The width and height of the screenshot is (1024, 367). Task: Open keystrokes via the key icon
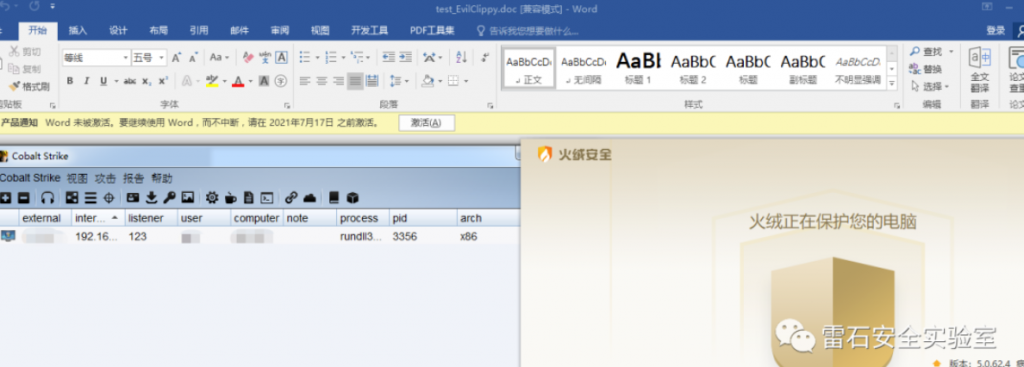[x=169, y=197]
